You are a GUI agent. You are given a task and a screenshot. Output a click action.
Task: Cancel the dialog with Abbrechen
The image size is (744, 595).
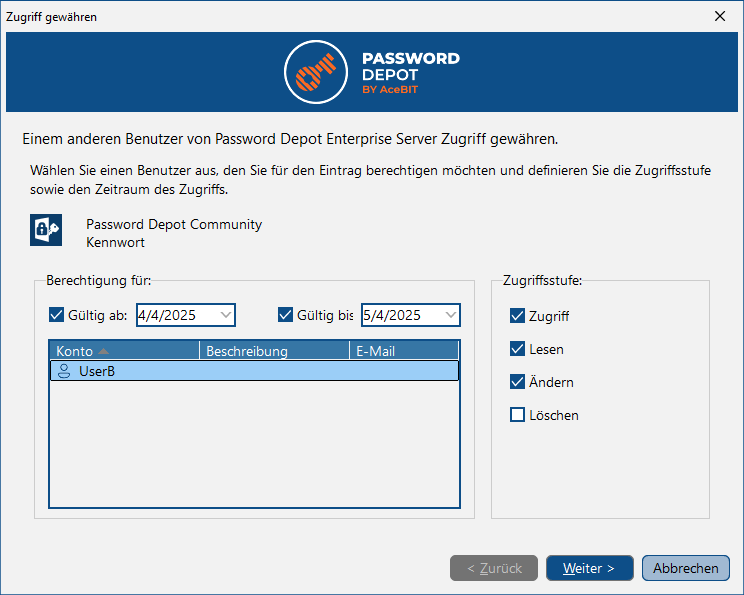686,568
